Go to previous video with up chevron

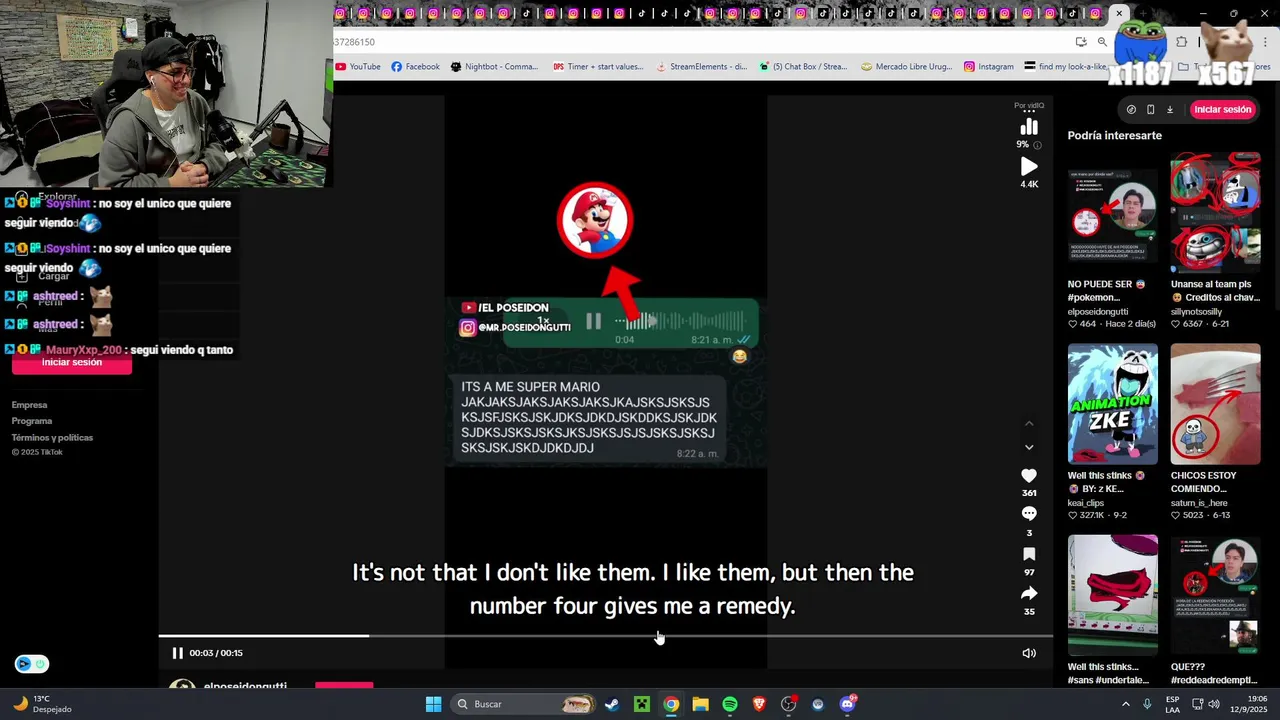1029,424
